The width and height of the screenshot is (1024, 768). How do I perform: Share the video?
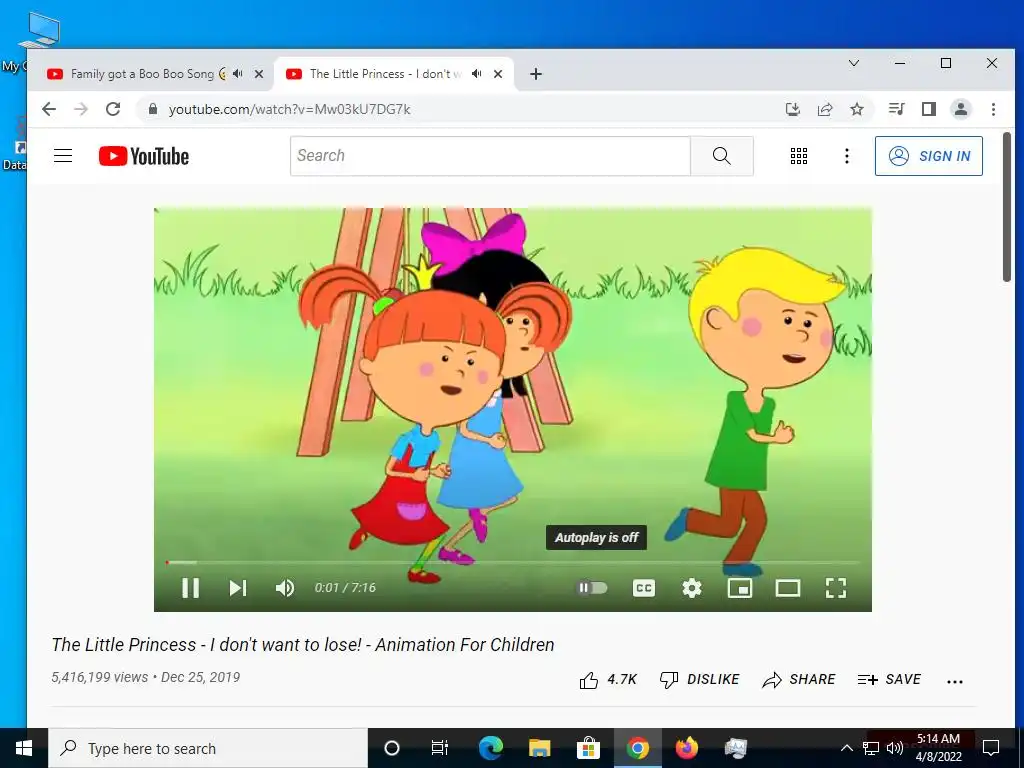(x=799, y=680)
